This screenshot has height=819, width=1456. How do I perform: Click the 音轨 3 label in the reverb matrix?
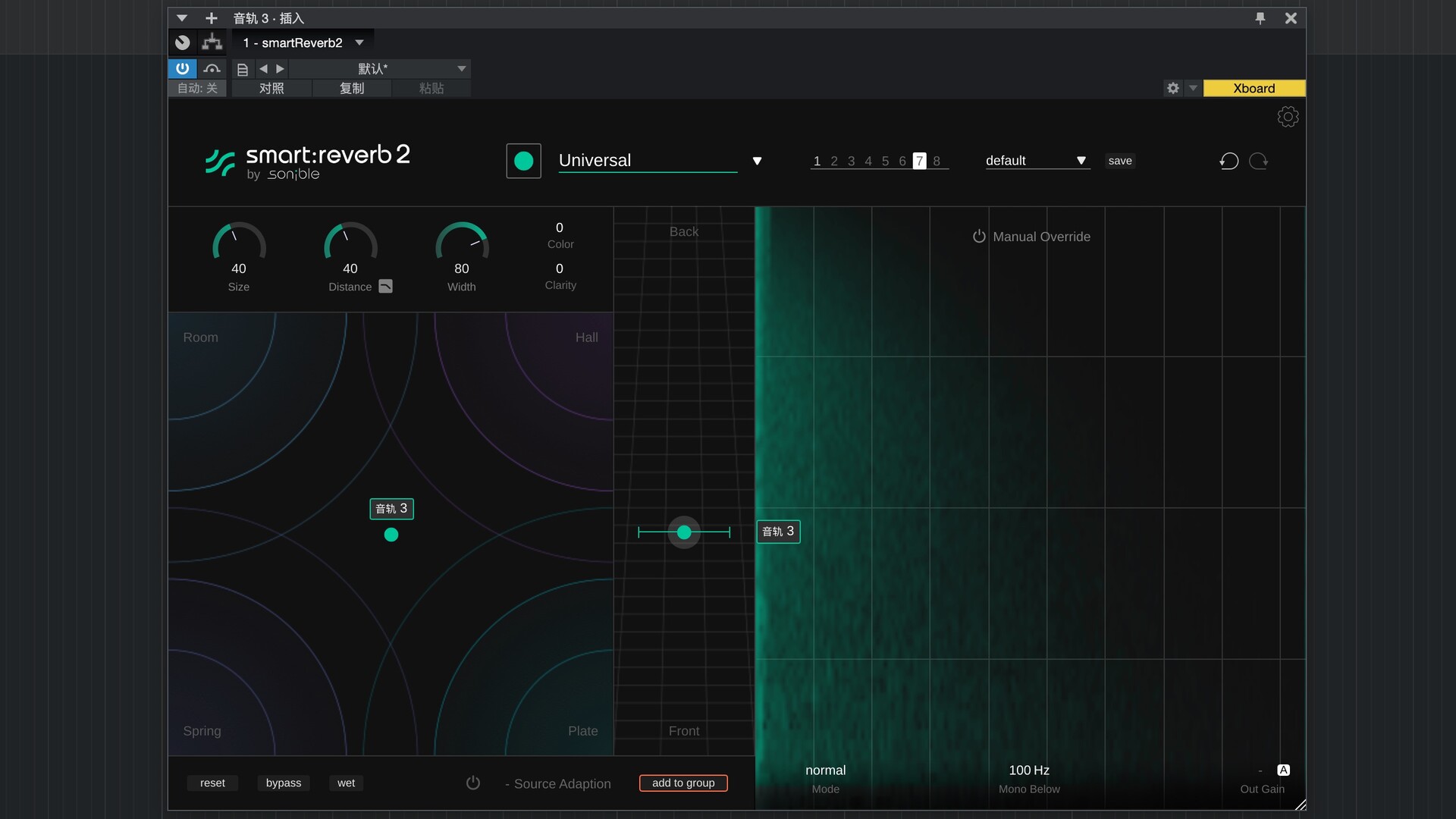click(391, 509)
